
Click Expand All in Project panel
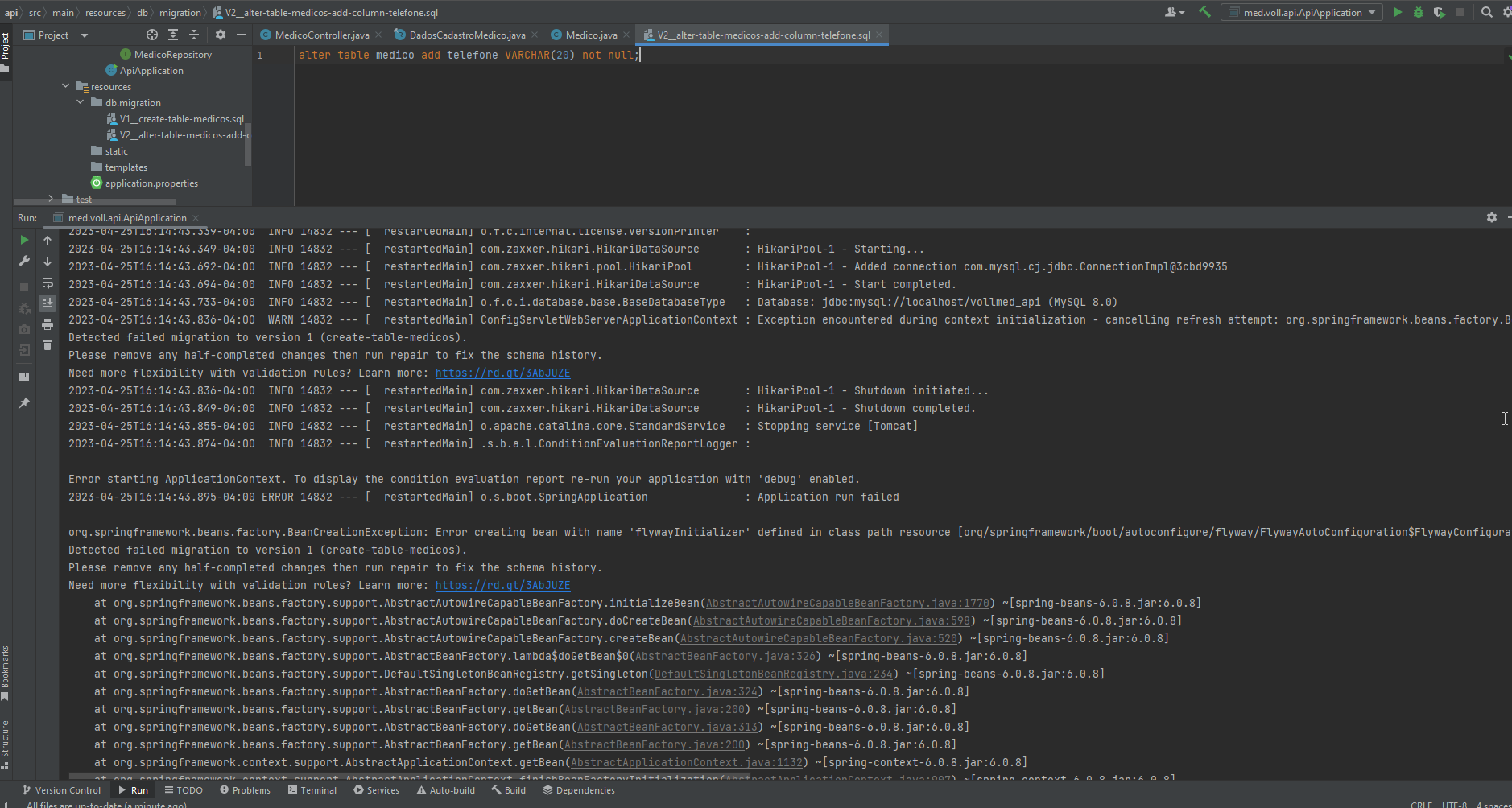click(173, 35)
